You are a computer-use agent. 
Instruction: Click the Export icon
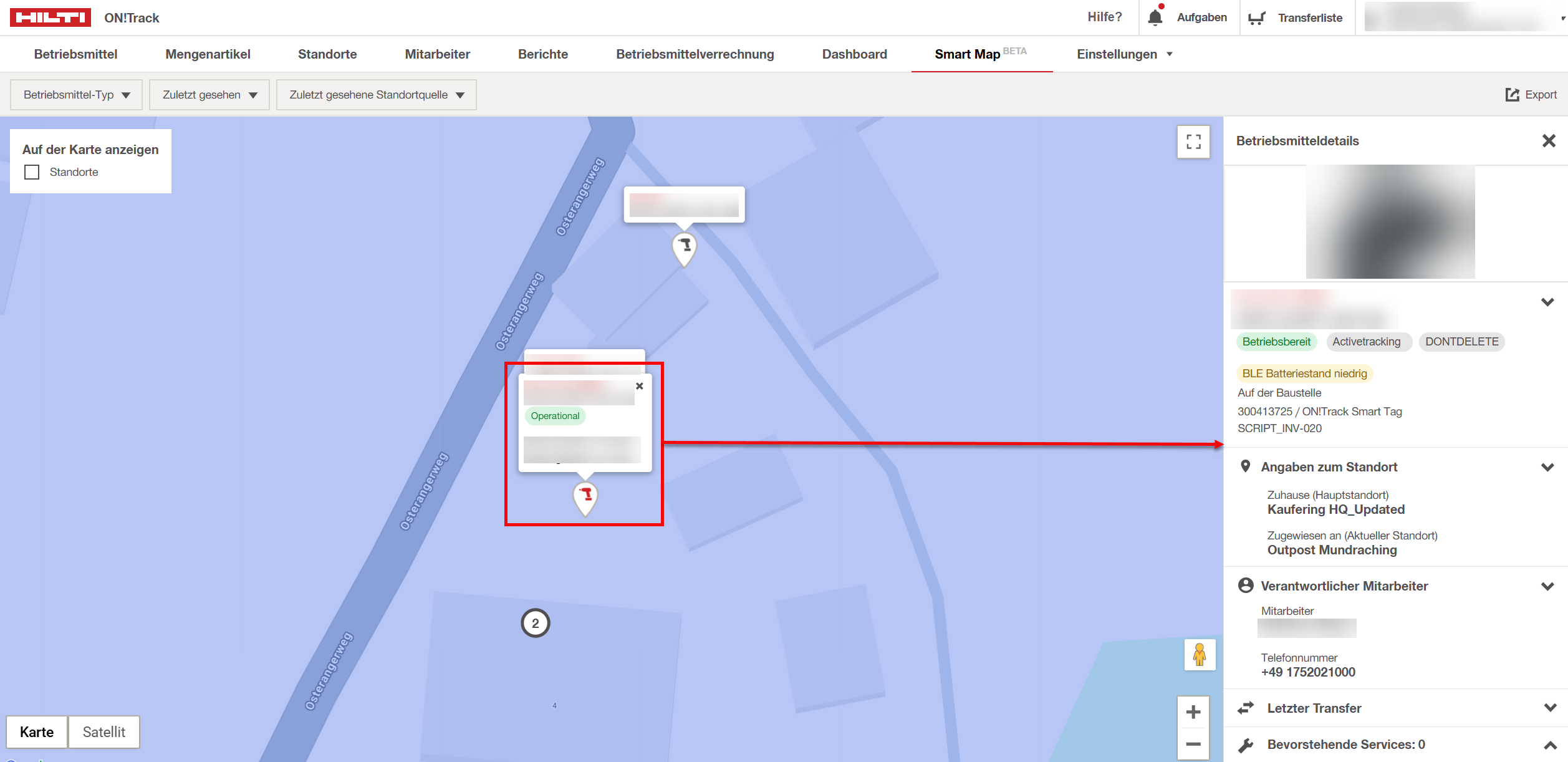tap(1512, 95)
